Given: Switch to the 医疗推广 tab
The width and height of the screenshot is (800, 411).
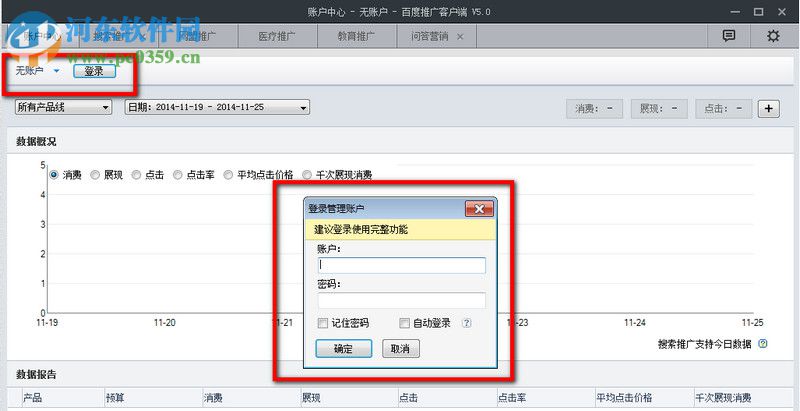Looking at the screenshot, I should pos(277,37).
